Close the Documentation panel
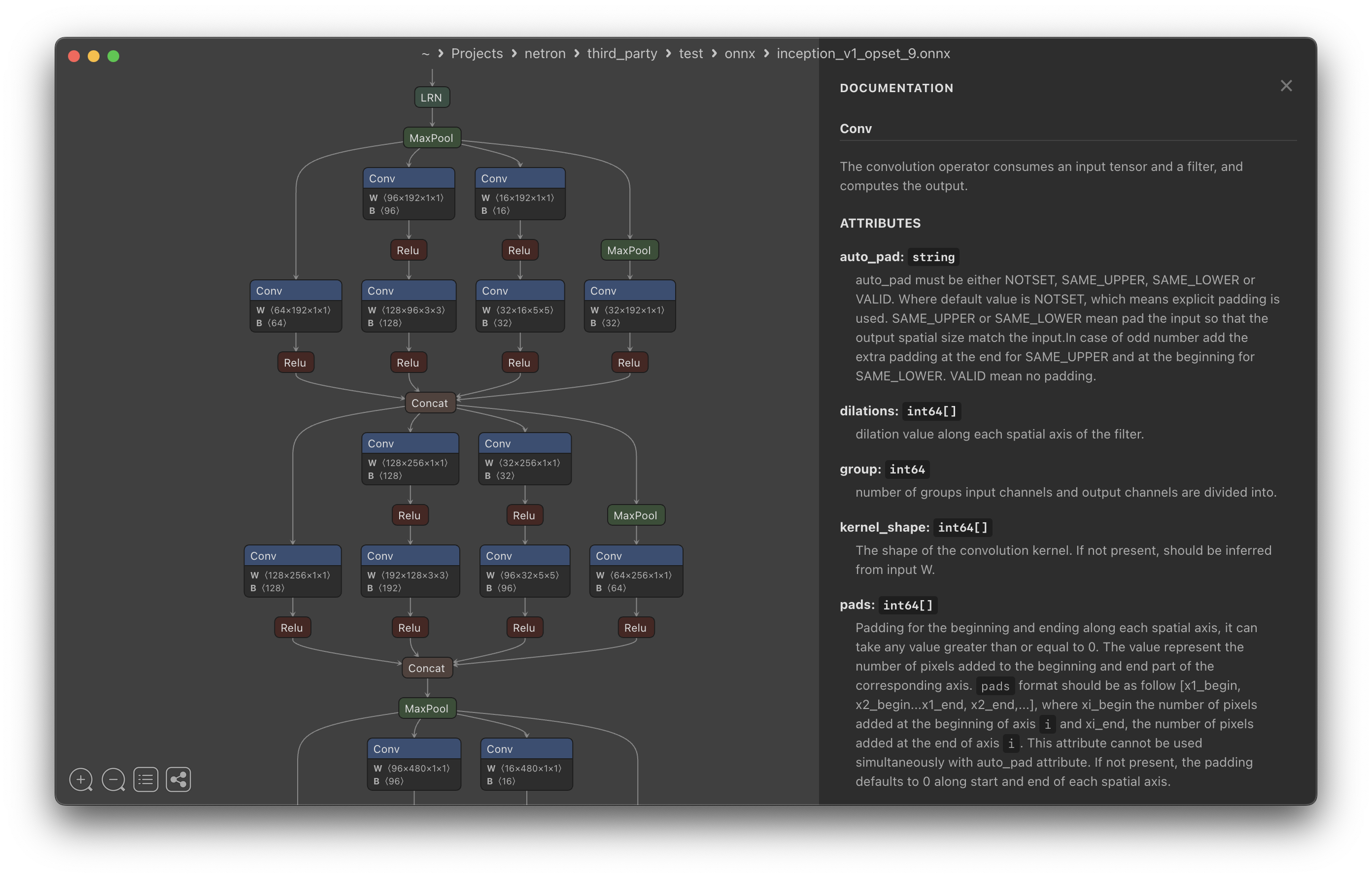This screenshot has height=878, width=1372. (x=1286, y=86)
